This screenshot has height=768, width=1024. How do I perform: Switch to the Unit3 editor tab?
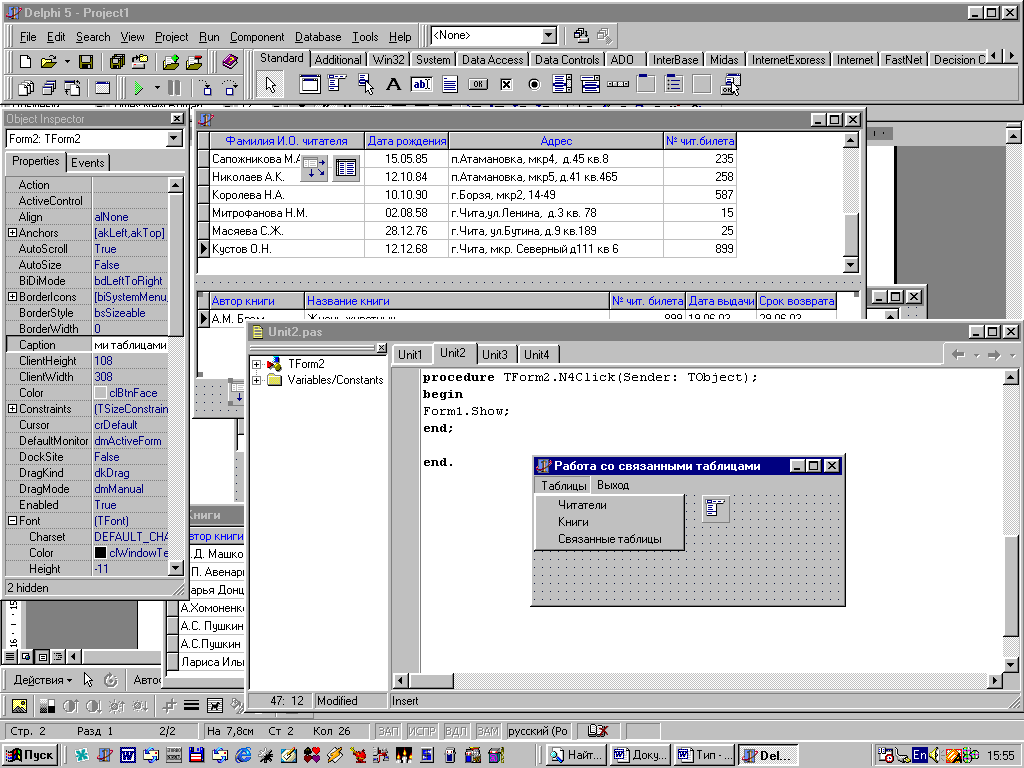(494, 355)
